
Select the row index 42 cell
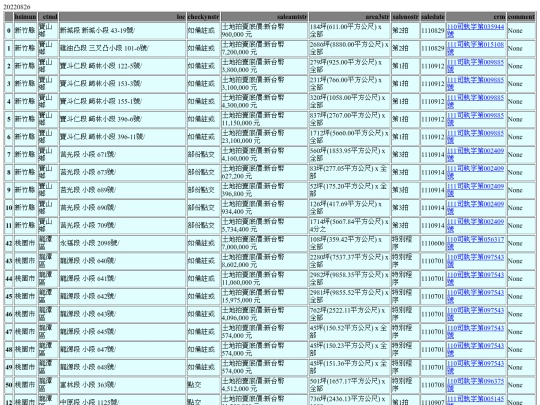click(x=9, y=243)
